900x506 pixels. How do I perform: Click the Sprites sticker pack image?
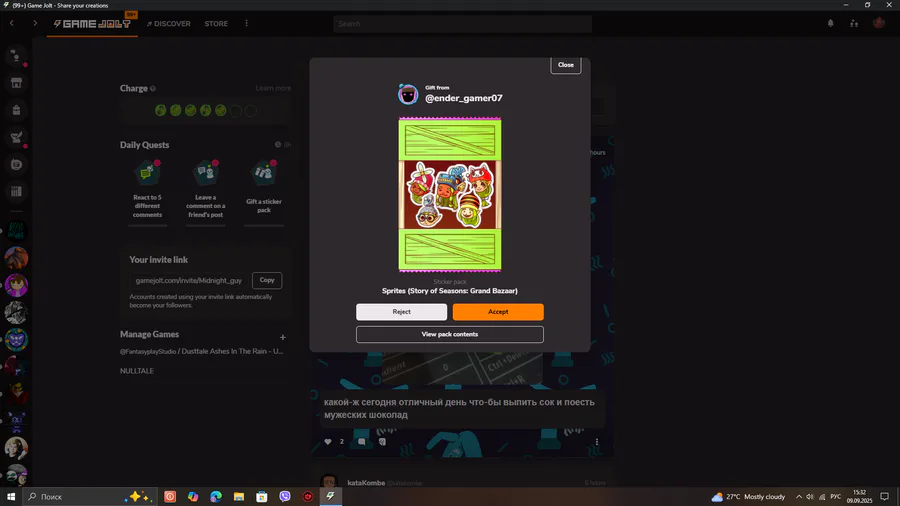pyautogui.click(x=450, y=194)
